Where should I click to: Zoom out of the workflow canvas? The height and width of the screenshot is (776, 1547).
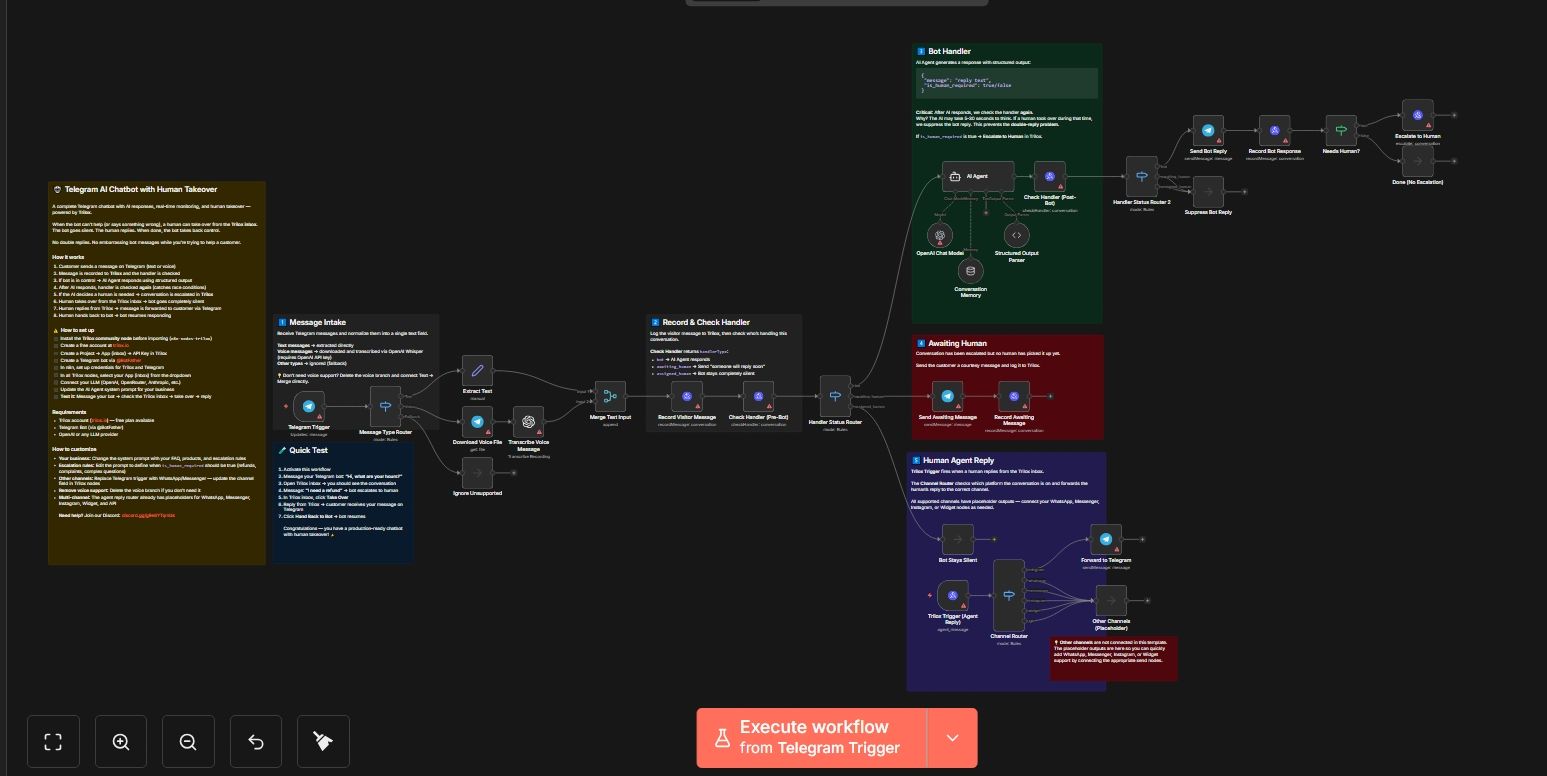[188, 741]
